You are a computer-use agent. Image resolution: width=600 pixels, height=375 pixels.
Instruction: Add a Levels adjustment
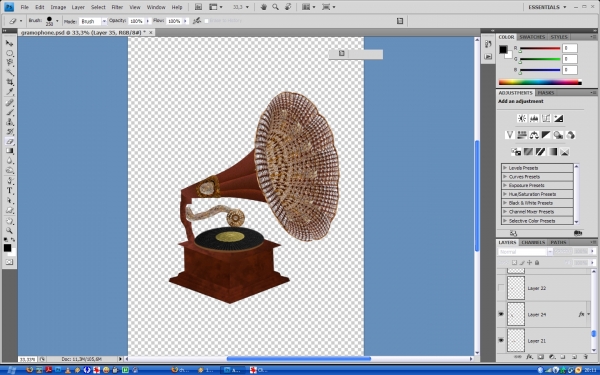[534, 119]
